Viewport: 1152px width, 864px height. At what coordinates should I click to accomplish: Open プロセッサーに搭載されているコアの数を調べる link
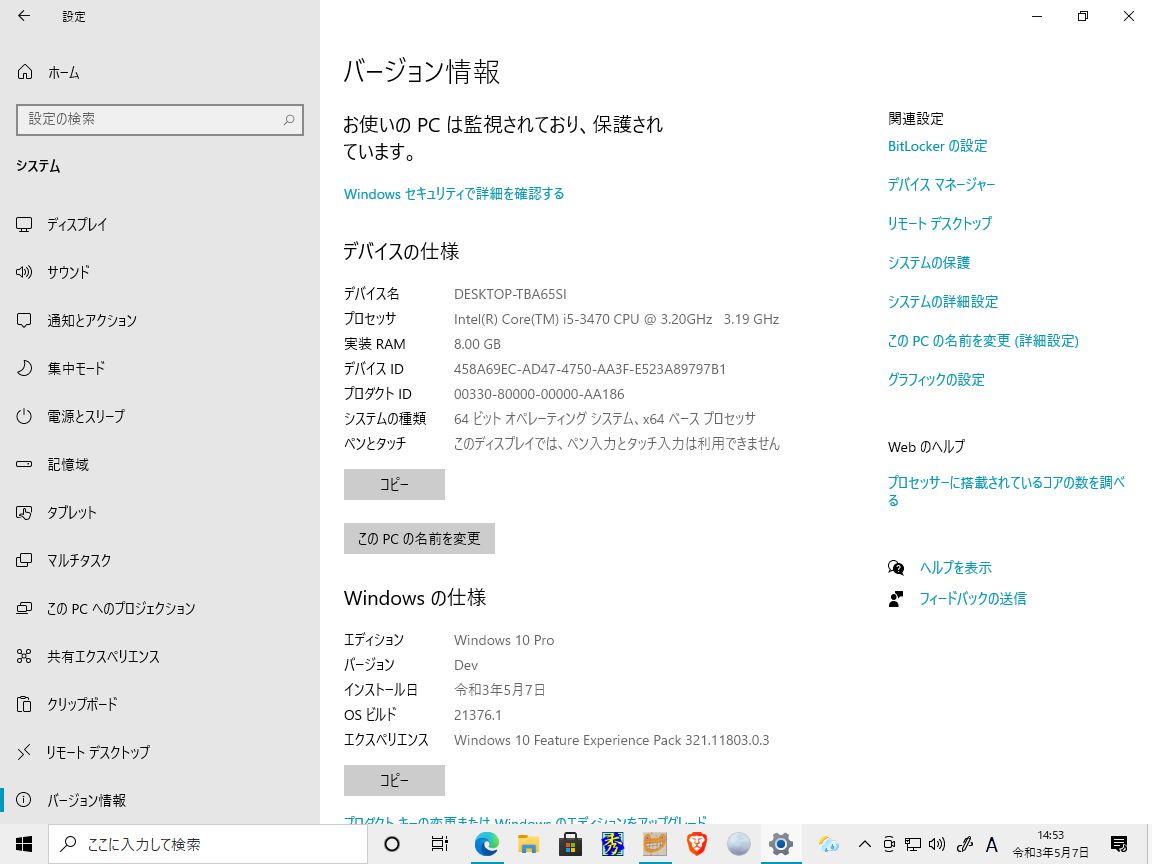pos(1006,492)
